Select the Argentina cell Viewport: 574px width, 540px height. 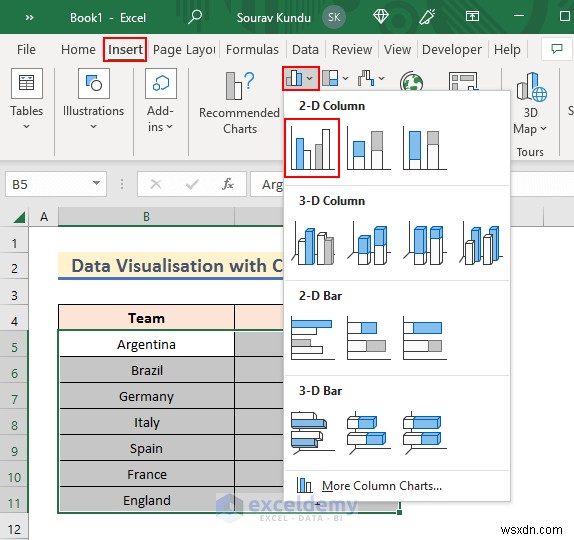click(x=146, y=344)
